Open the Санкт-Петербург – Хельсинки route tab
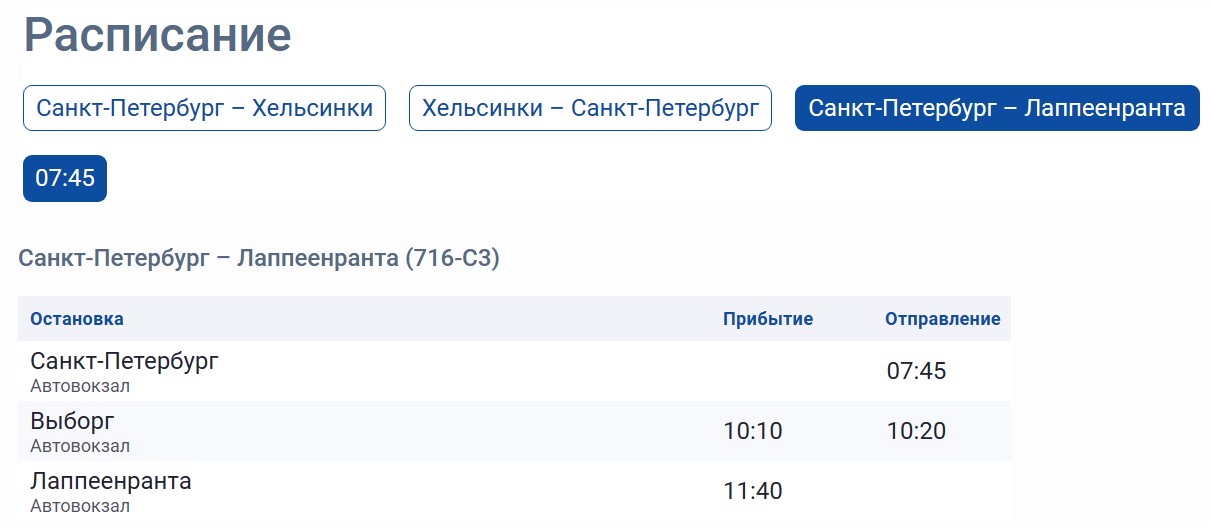This screenshot has width=1210, height=526. [x=204, y=108]
